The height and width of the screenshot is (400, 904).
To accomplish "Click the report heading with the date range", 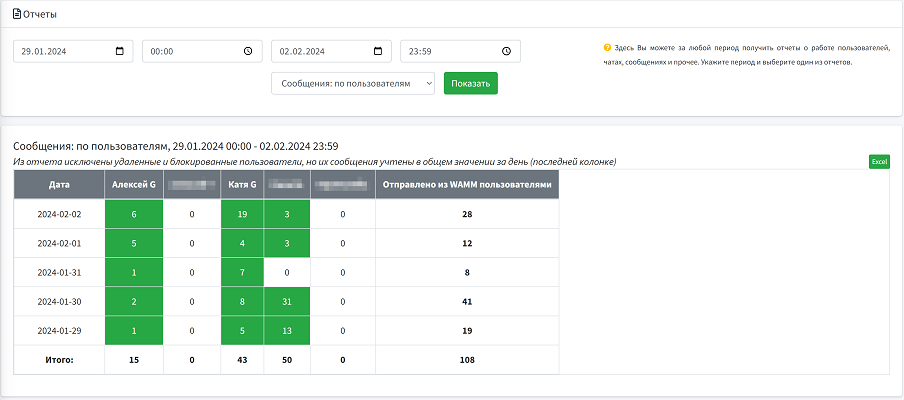I will pyautogui.click(x=176, y=146).
